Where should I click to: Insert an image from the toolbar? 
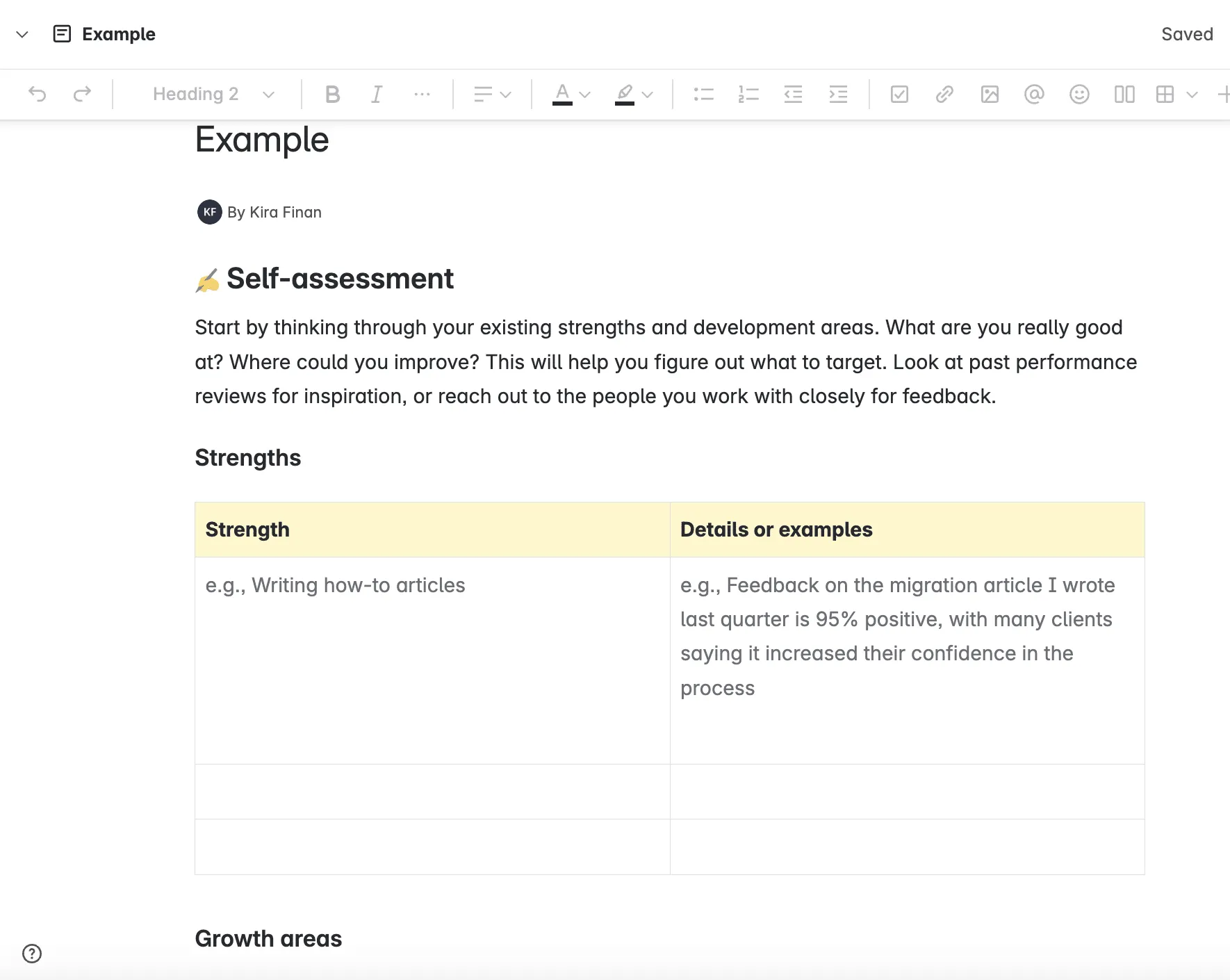[990, 94]
